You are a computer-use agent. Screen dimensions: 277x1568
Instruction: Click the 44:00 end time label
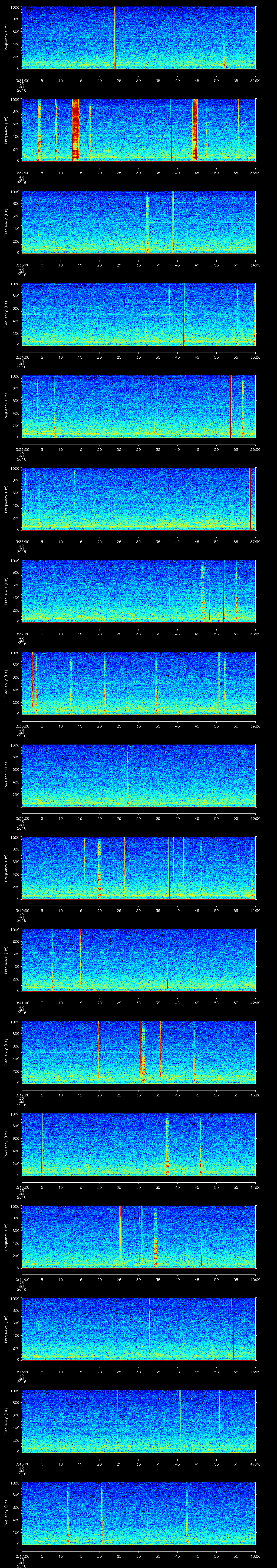tap(255, 1187)
